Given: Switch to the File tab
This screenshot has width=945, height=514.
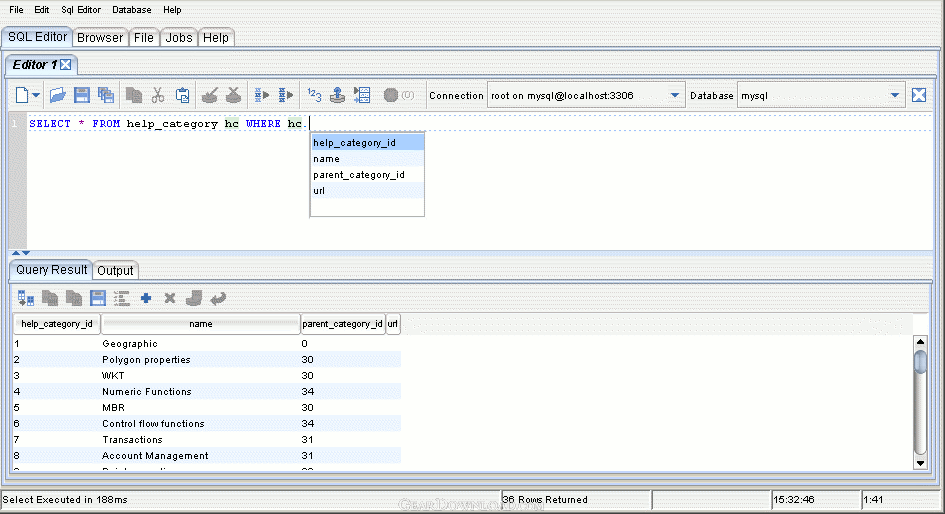Looking at the screenshot, I should tap(143, 38).
